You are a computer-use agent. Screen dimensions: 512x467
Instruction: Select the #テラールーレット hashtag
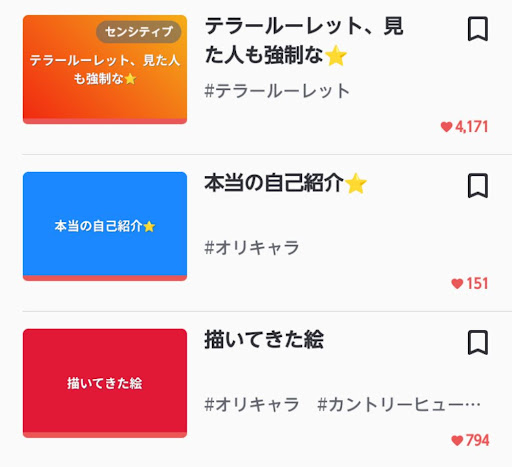click(277, 91)
